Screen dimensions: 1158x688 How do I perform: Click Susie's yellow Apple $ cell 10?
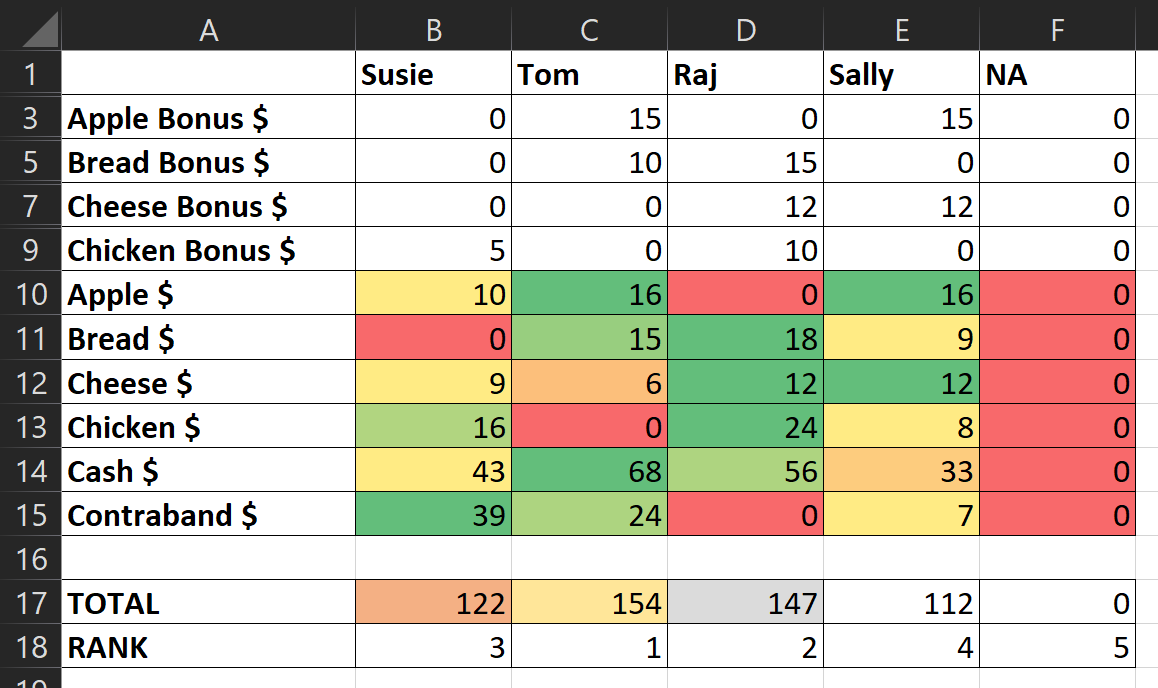[x=434, y=294]
